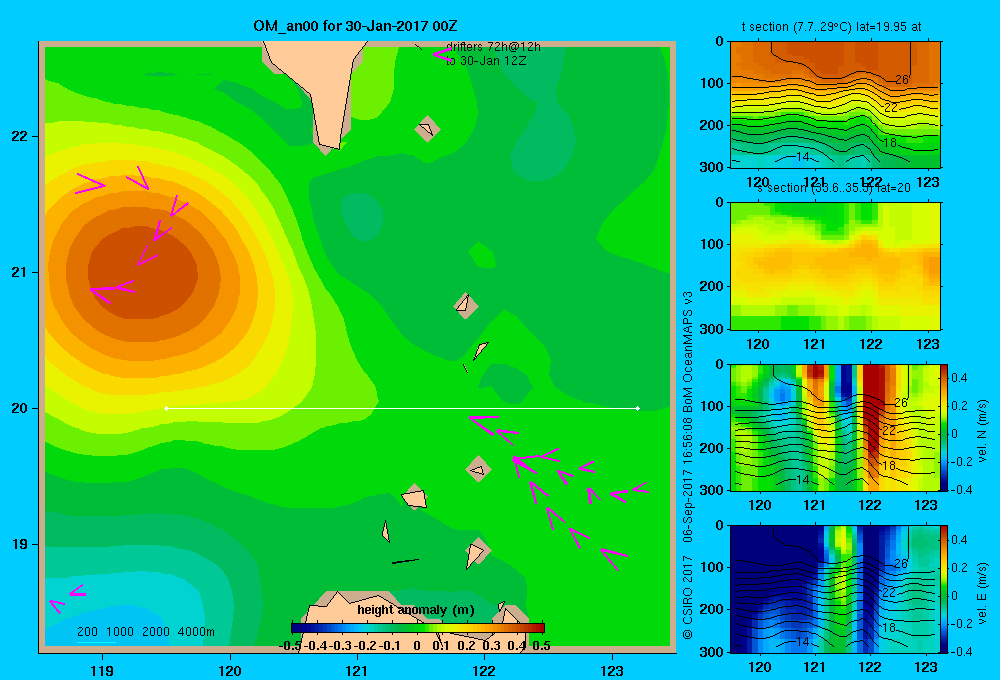1000x680 pixels.
Task: Click the 's section' lat=20 title
Action: coord(833,188)
